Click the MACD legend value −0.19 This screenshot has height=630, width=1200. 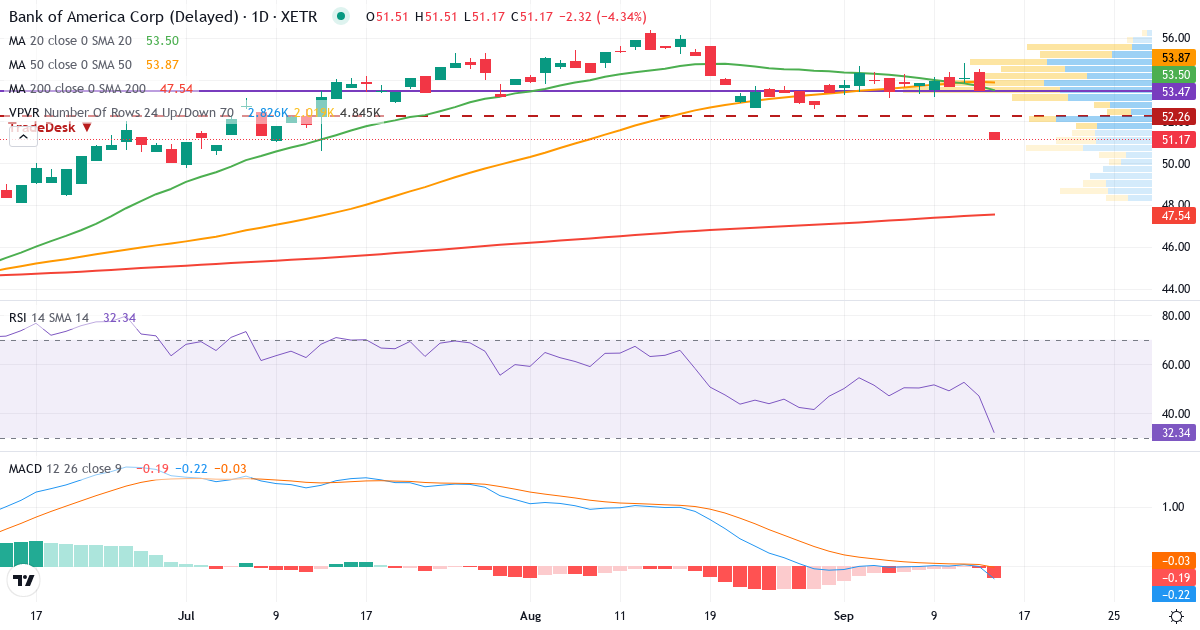[154, 468]
